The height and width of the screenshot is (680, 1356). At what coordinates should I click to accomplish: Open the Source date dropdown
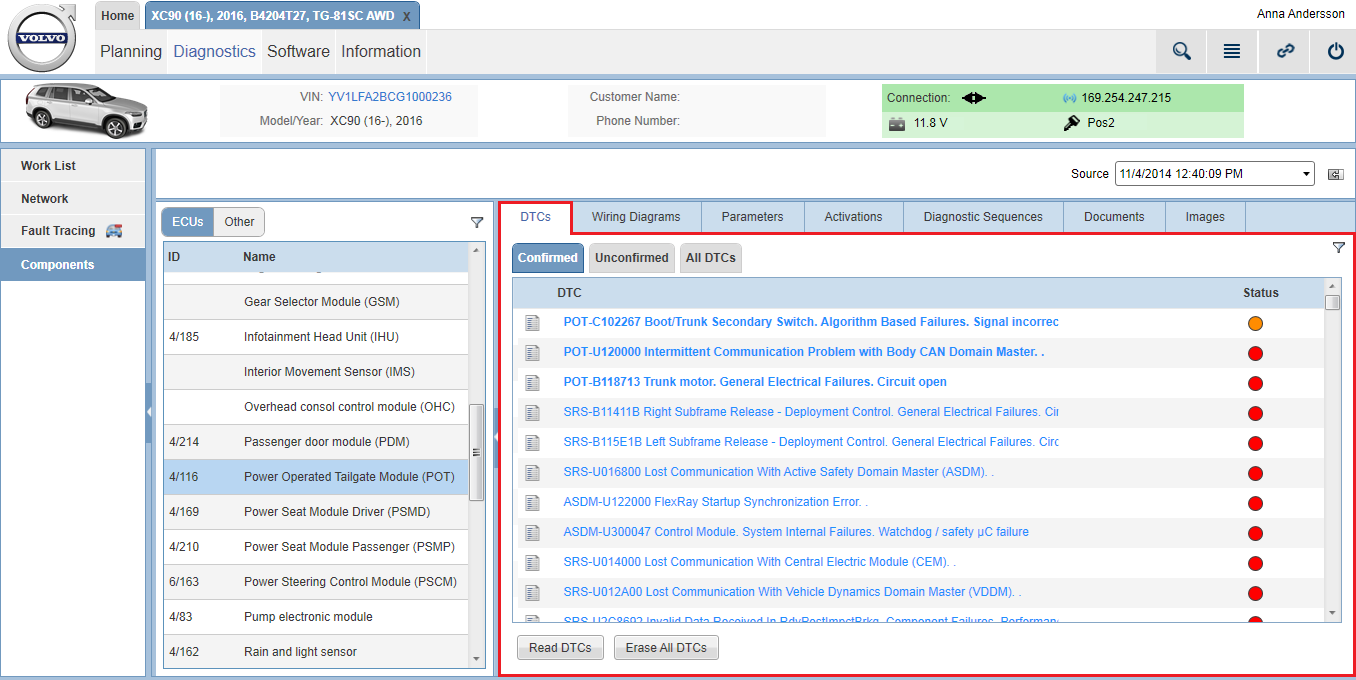point(1215,173)
